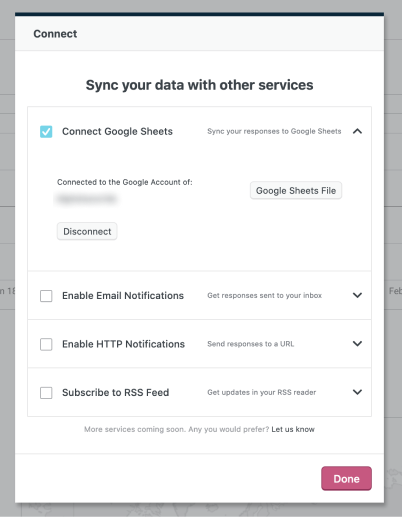This screenshot has height=517, width=402.
Task: Select the Enable Email Notifications label
Action: click(123, 296)
